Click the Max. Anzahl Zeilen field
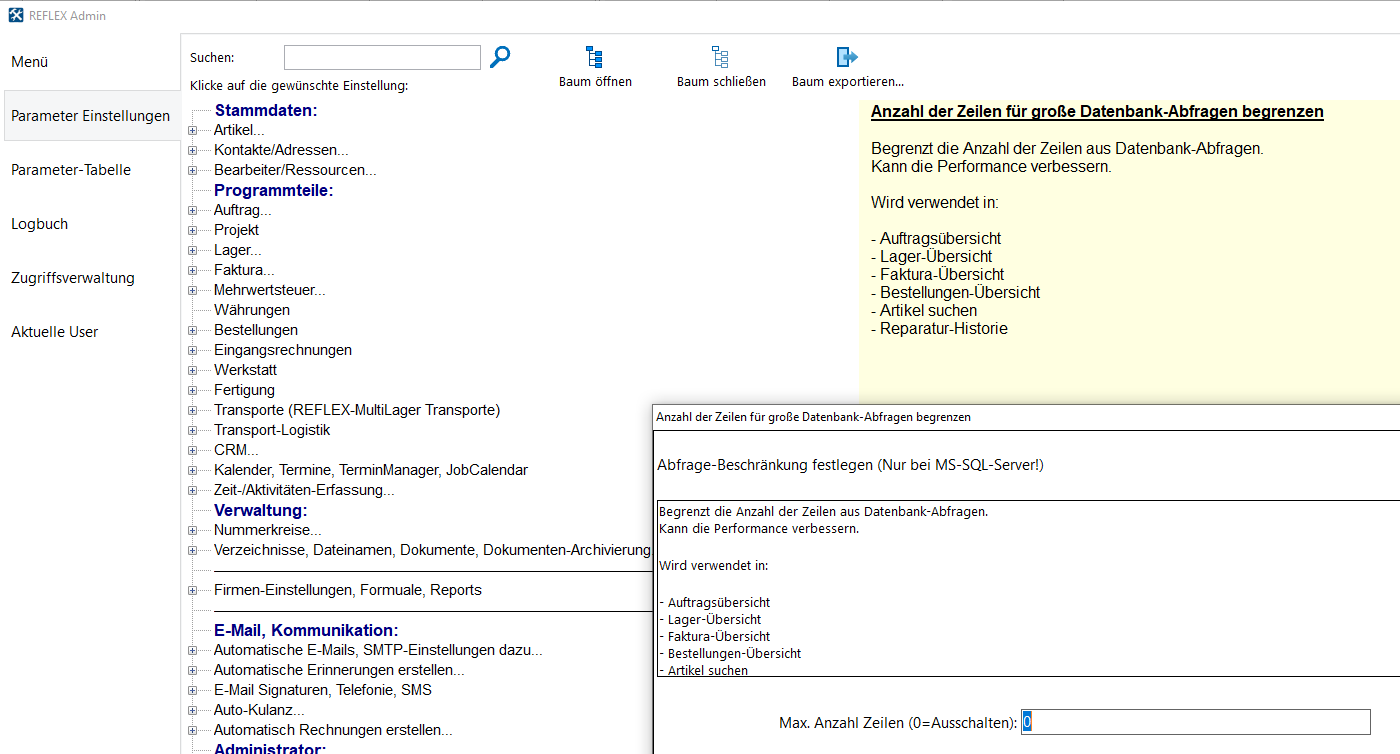The height and width of the screenshot is (754, 1400). 1196,722
